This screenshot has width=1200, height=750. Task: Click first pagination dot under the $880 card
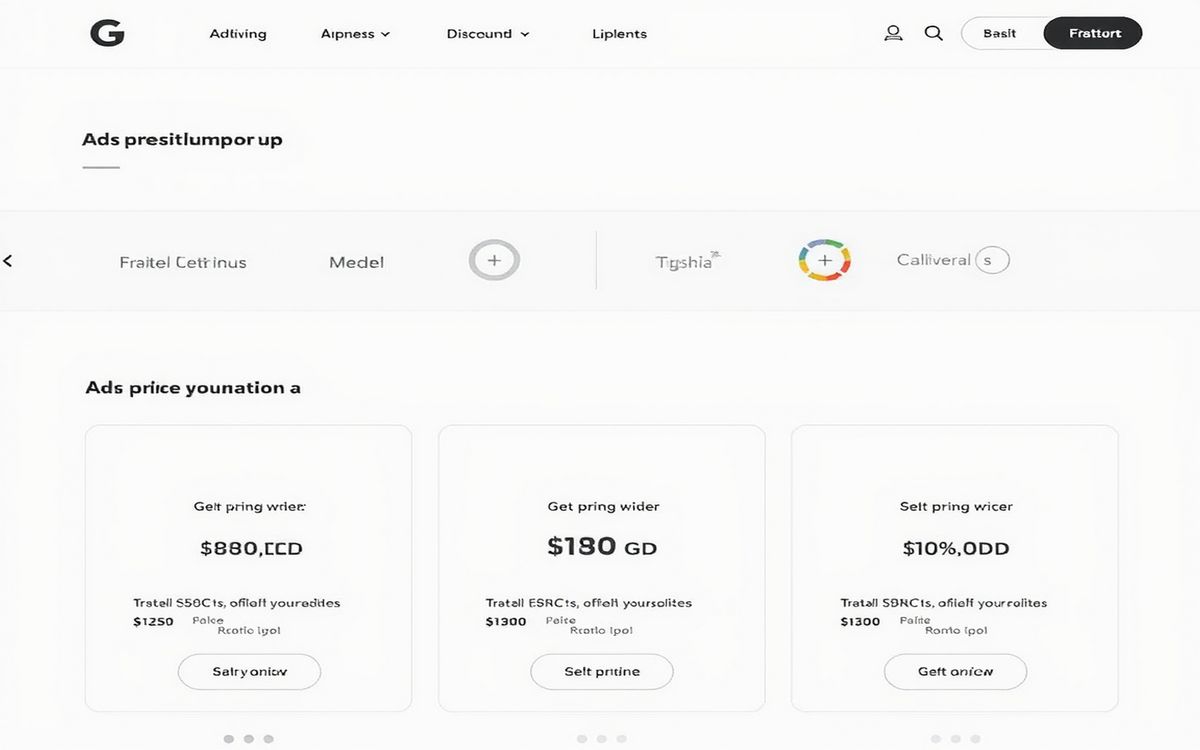coord(228,739)
